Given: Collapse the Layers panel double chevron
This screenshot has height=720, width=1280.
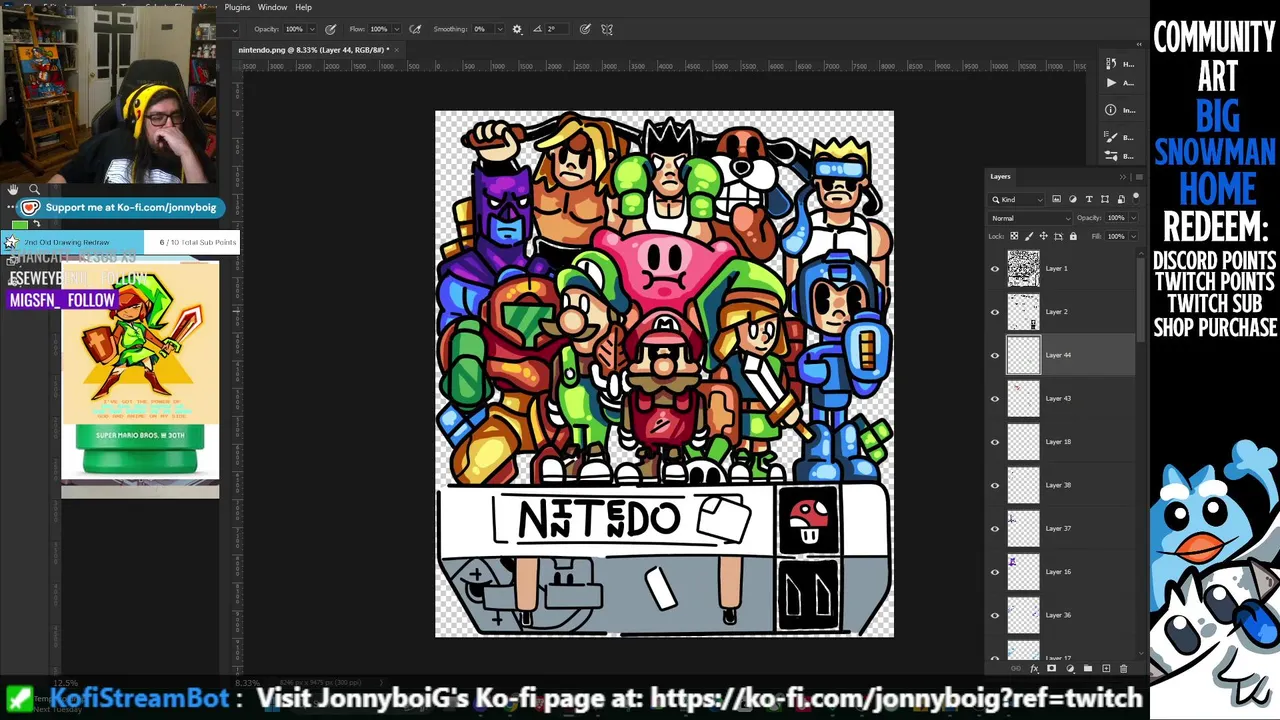Looking at the screenshot, I should tap(1123, 177).
